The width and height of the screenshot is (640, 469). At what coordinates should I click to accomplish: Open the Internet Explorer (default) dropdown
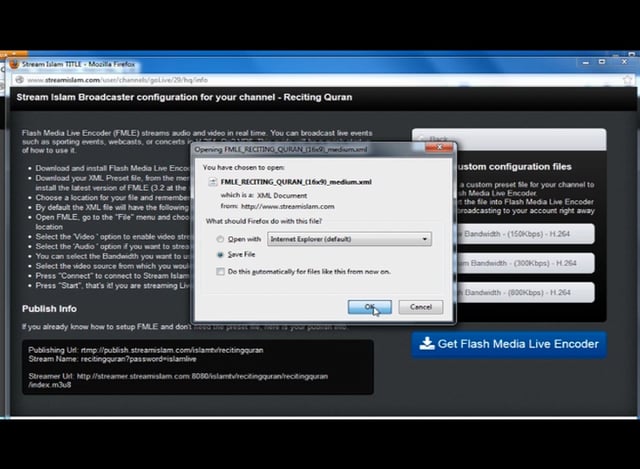point(349,239)
